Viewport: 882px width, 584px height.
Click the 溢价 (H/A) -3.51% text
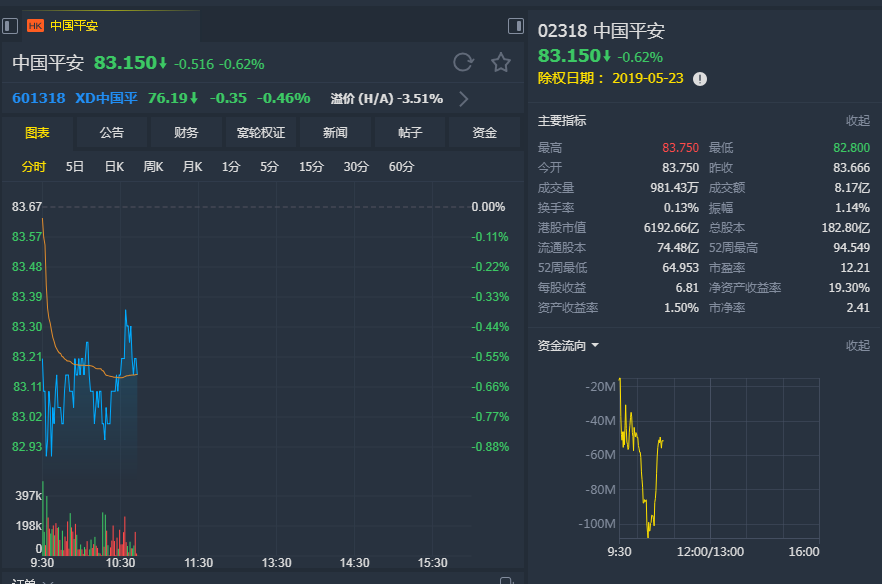(386, 99)
